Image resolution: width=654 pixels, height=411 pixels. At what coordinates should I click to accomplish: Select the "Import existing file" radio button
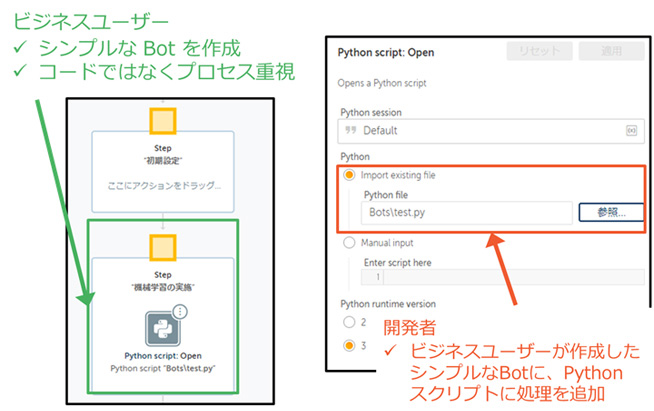349,175
